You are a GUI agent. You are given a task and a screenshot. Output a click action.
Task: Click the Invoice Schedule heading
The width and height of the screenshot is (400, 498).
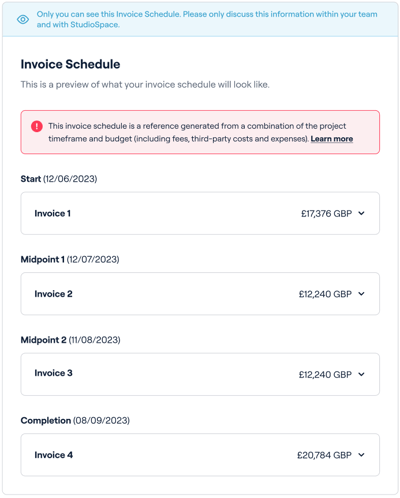70,64
